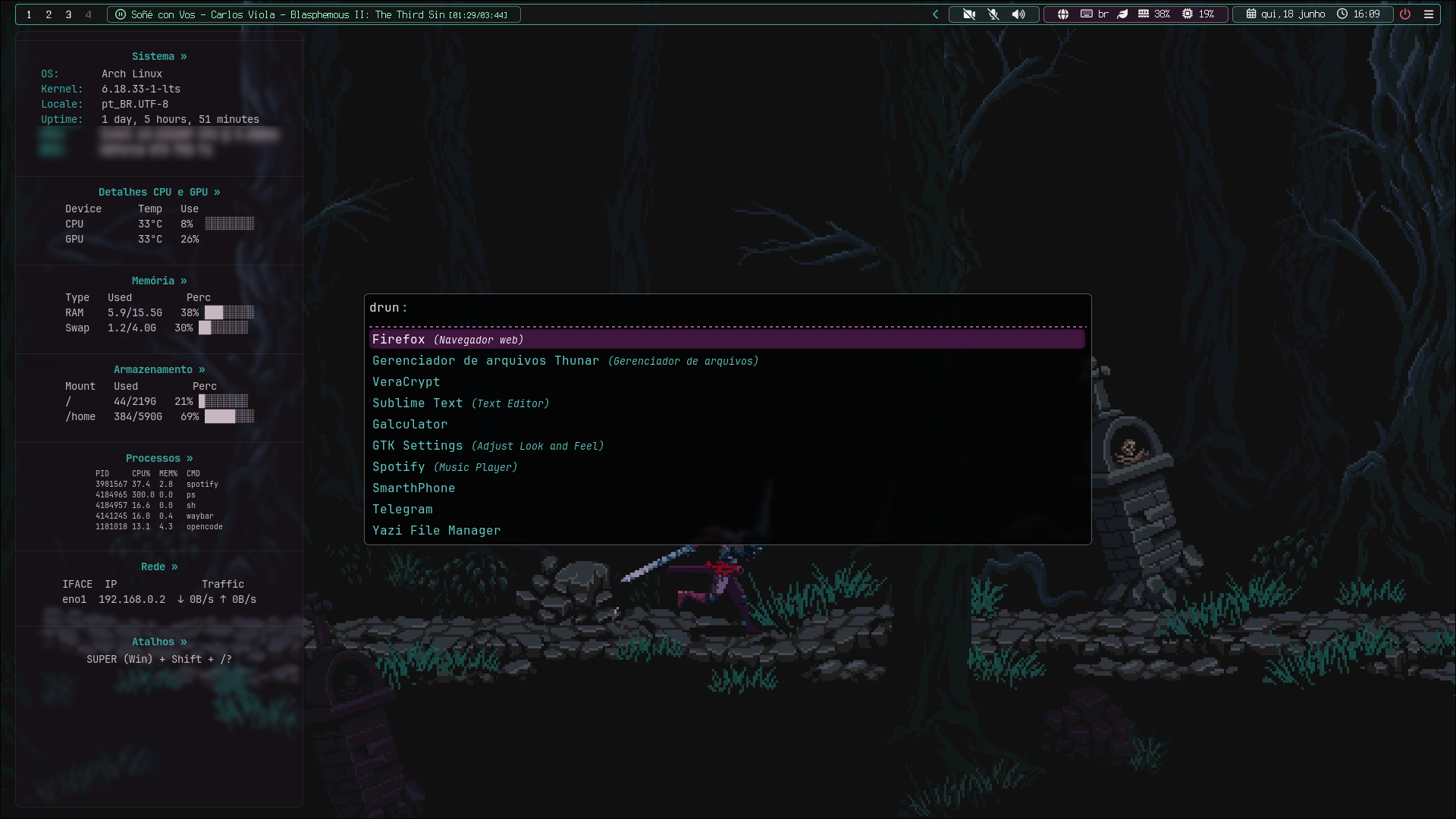
Task: Pause the Soñé con Vos track
Action: tap(121, 14)
